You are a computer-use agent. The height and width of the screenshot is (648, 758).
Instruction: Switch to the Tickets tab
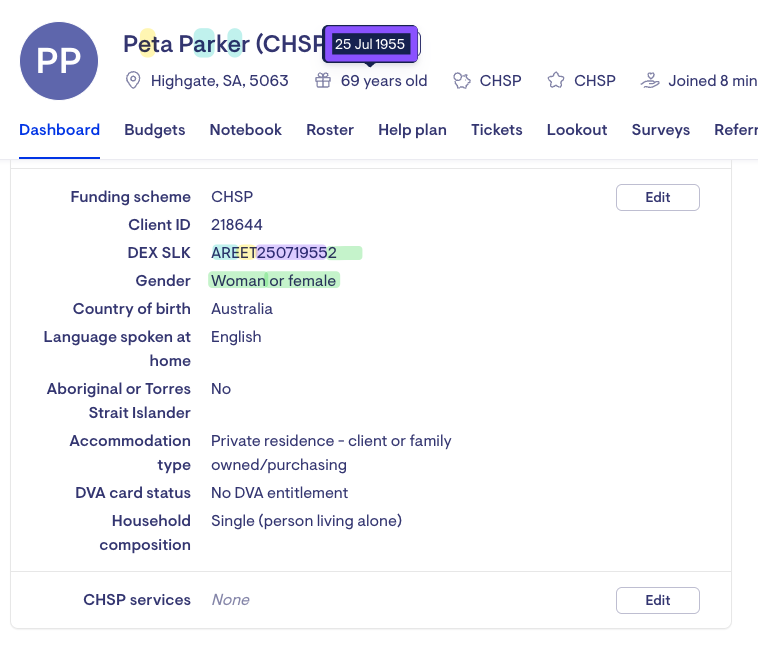point(496,130)
